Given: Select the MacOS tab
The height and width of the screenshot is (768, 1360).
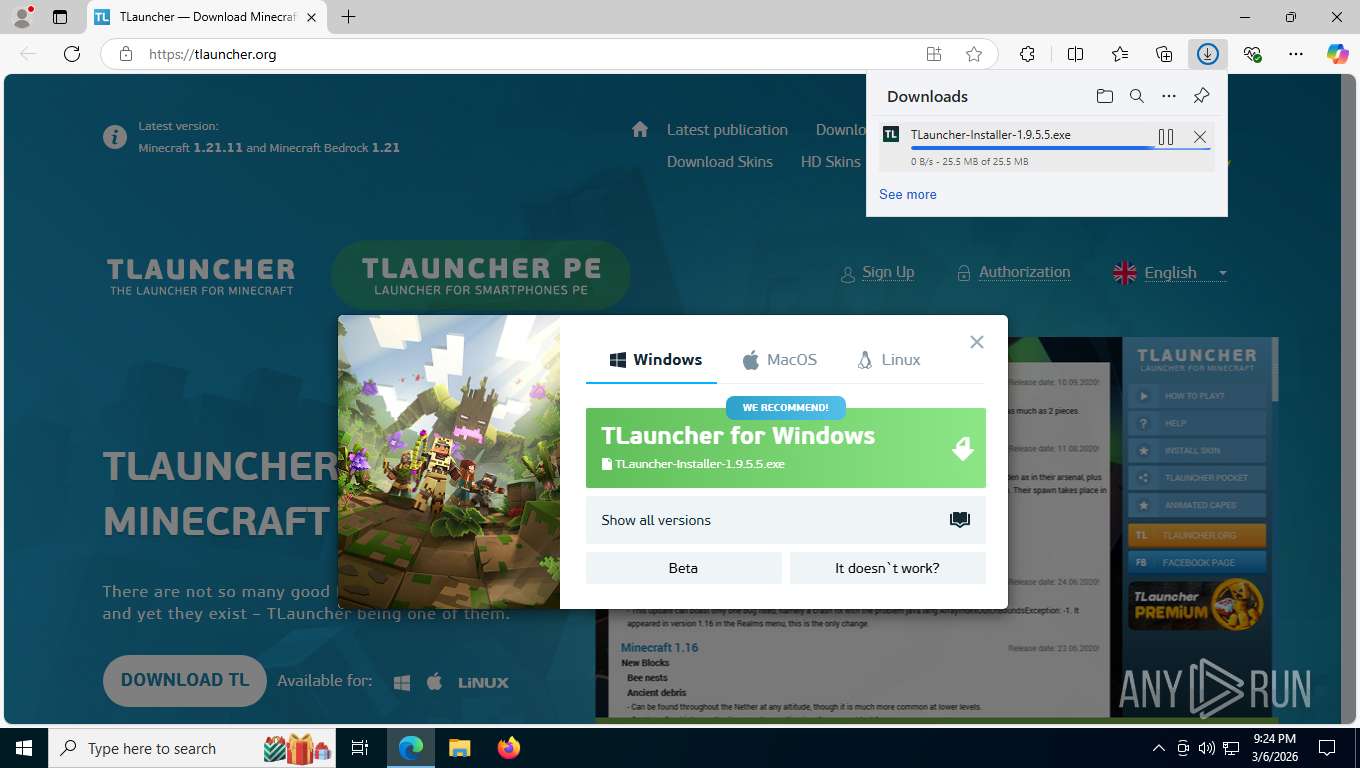Looking at the screenshot, I should [779, 360].
